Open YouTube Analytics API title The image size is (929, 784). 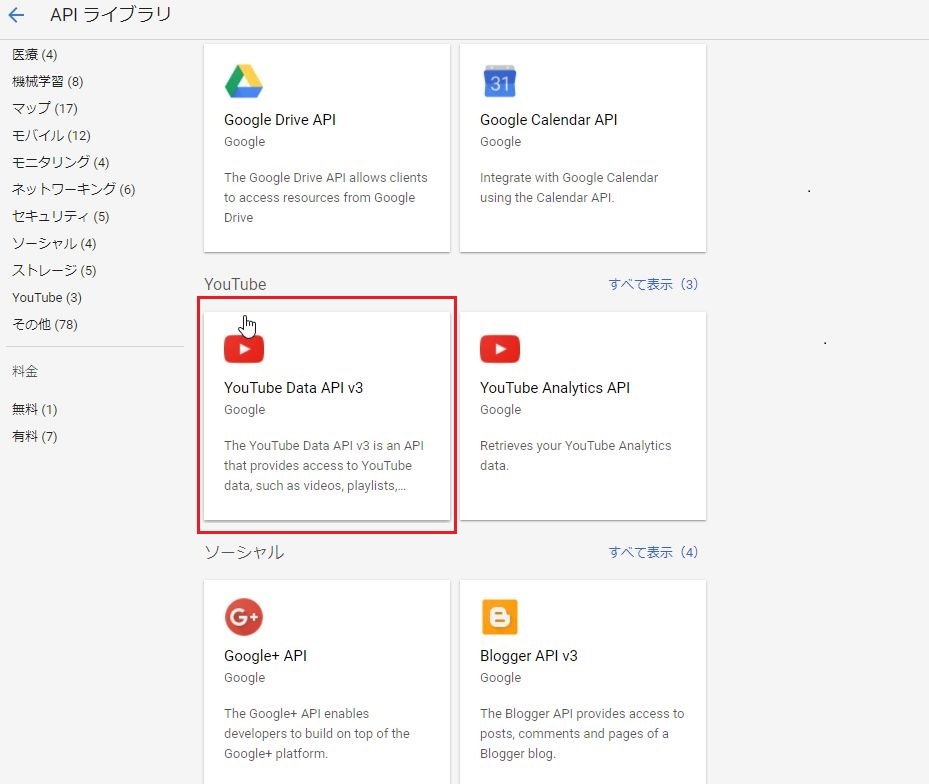pyautogui.click(x=555, y=388)
